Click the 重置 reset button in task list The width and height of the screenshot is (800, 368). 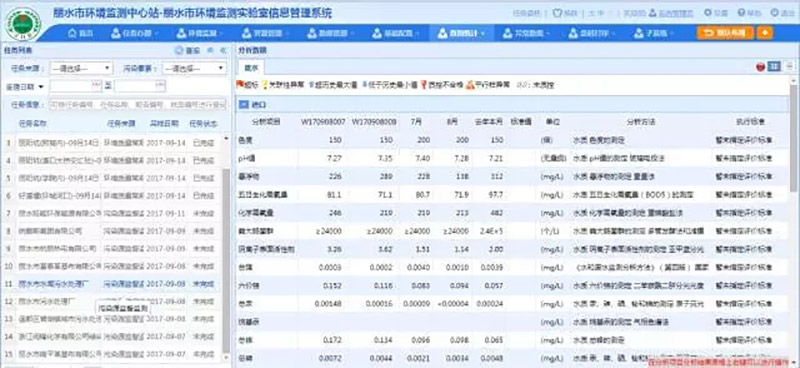point(187,51)
